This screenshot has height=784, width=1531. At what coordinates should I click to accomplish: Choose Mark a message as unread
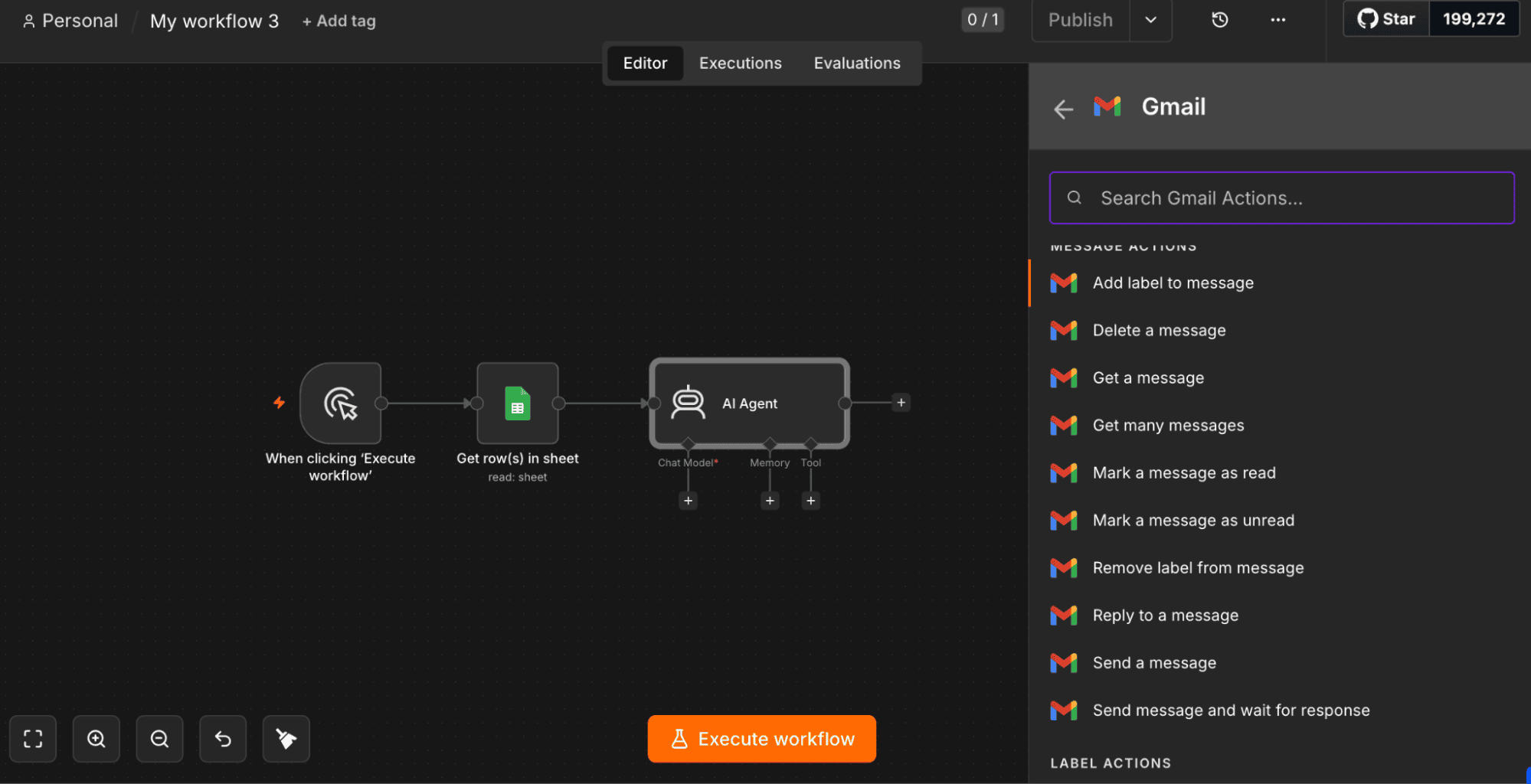coord(1279,521)
